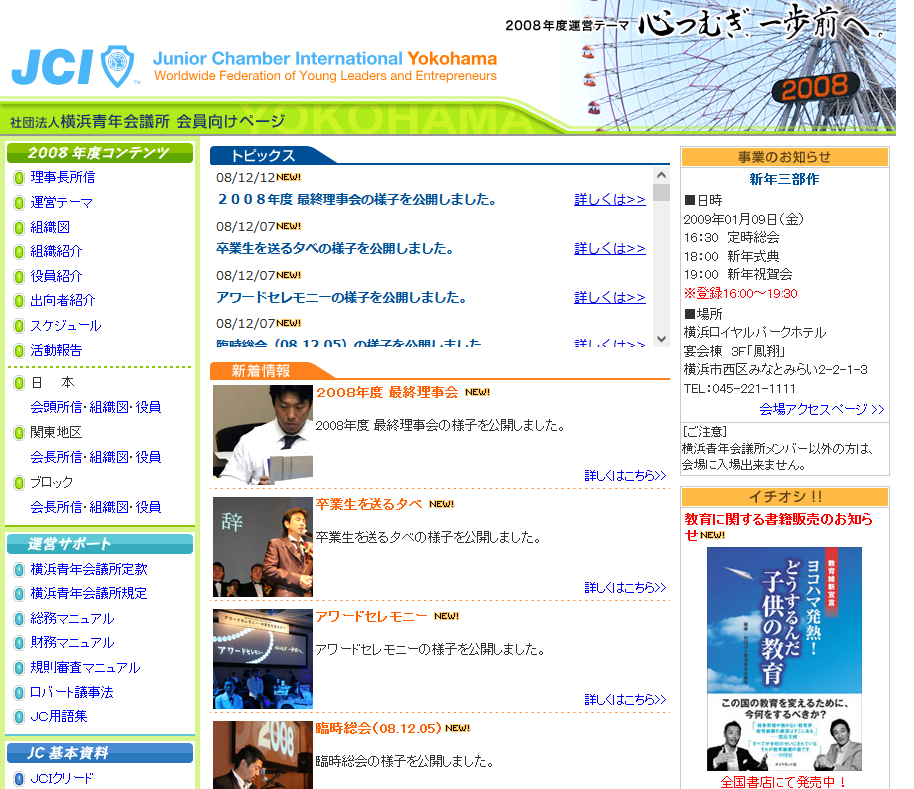This screenshot has width=914, height=789.
Task: Click 新年三部作 event title
Action: point(784,179)
